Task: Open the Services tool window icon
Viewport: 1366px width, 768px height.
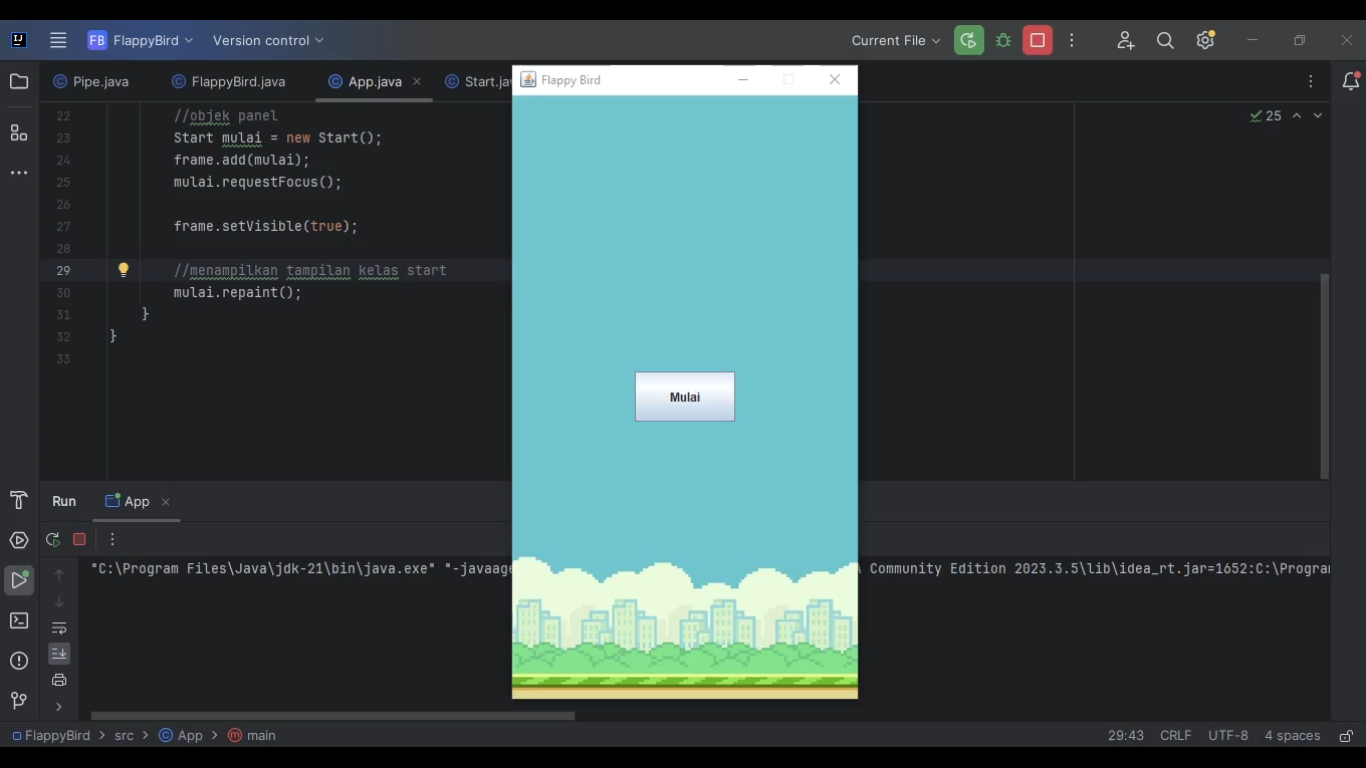Action: click(x=19, y=541)
